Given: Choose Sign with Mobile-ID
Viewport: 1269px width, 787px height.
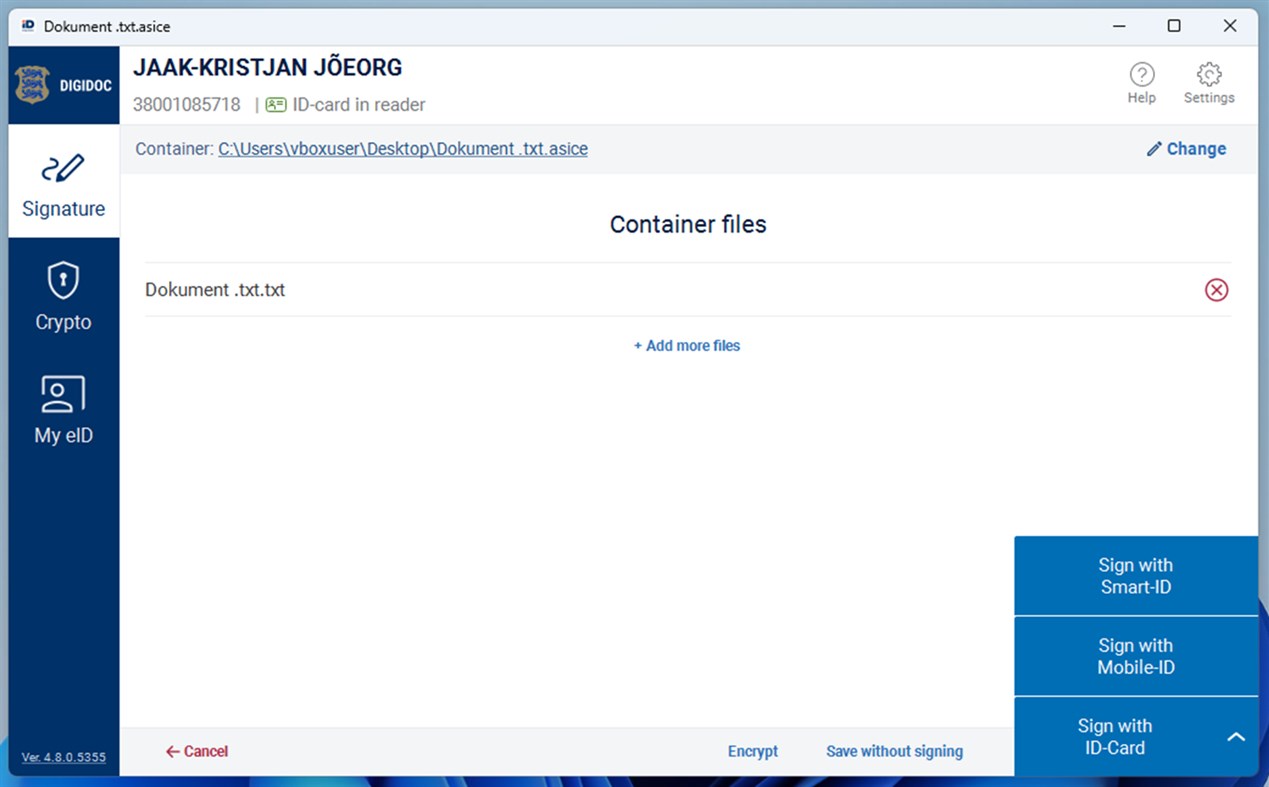Looking at the screenshot, I should tap(1136, 657).
